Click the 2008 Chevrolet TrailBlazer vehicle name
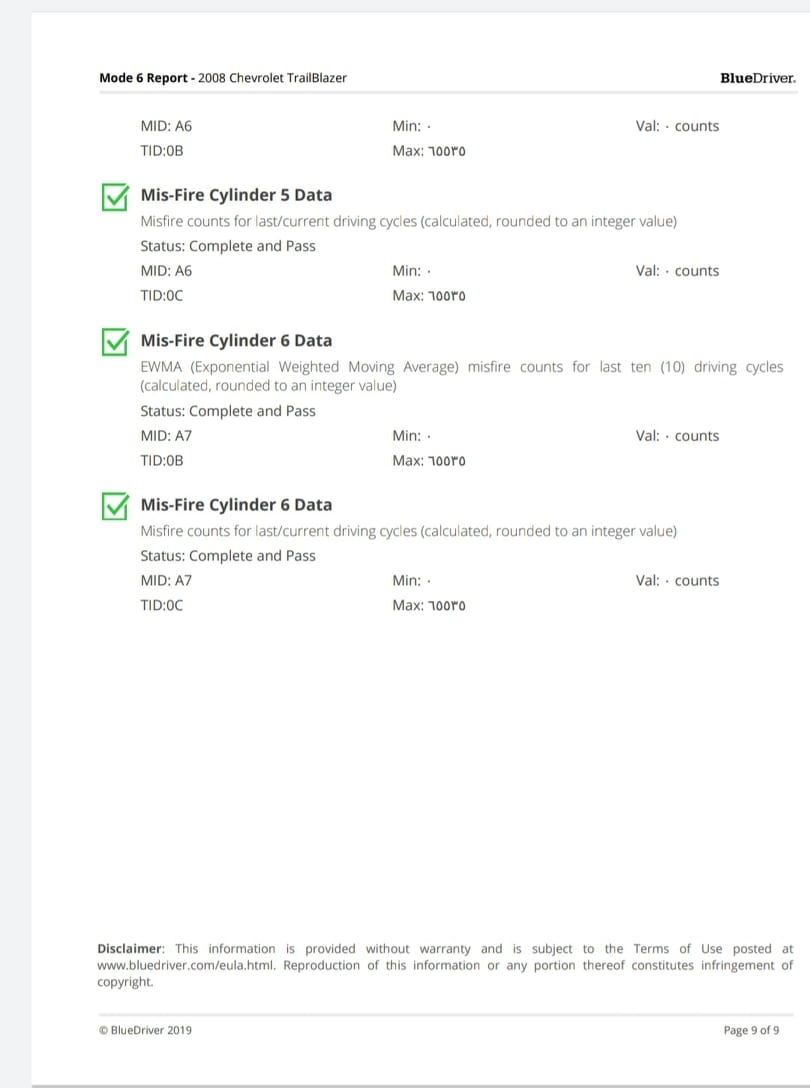 [x=273, y=78]
